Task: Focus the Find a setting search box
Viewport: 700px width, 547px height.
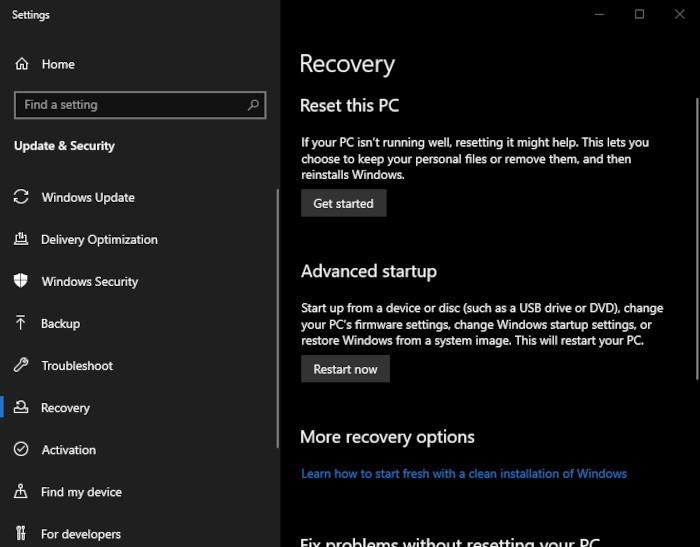Action: point(140,105)
